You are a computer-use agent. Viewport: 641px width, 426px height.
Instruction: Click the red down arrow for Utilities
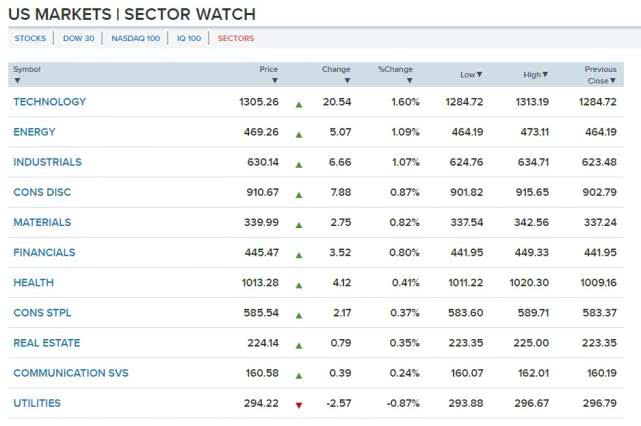pyautogui.click(x=298, y=404)
